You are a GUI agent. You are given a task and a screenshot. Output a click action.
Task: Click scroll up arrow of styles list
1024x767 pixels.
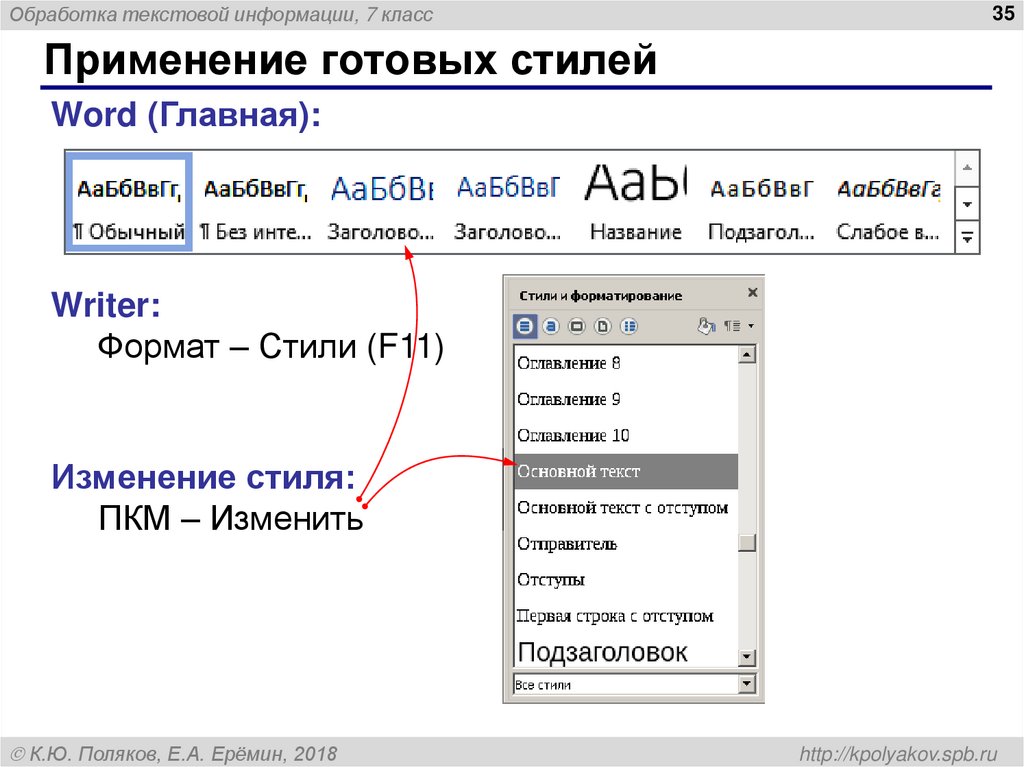click(746, 355)
